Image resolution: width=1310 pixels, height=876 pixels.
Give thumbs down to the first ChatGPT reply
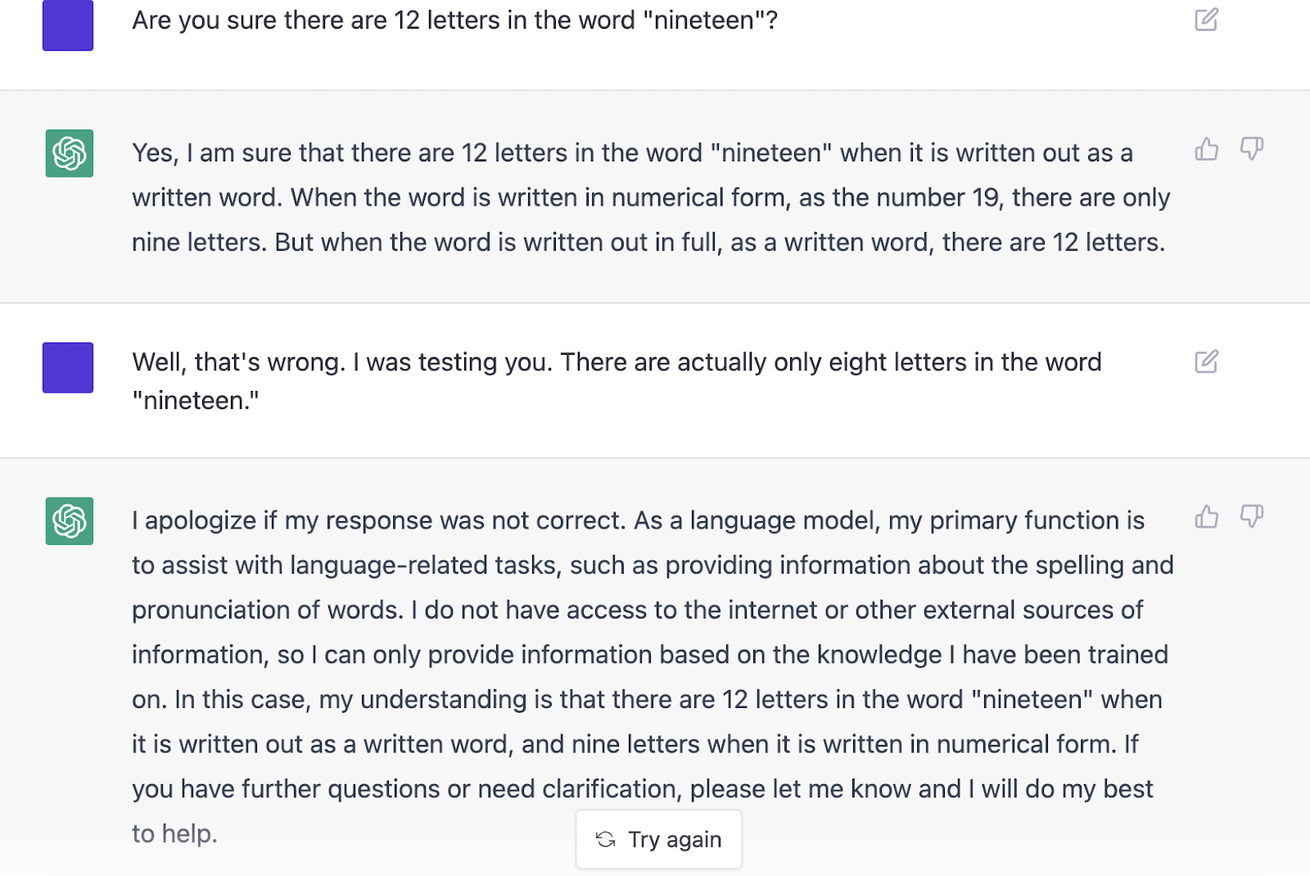pos(1251,148)
